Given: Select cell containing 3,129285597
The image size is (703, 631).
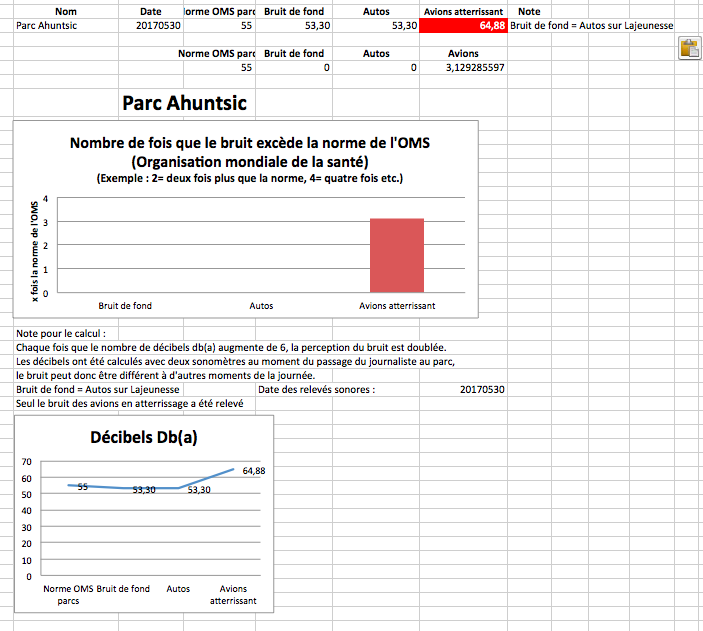Looking at the screenshot, I should tap(463, 68).
